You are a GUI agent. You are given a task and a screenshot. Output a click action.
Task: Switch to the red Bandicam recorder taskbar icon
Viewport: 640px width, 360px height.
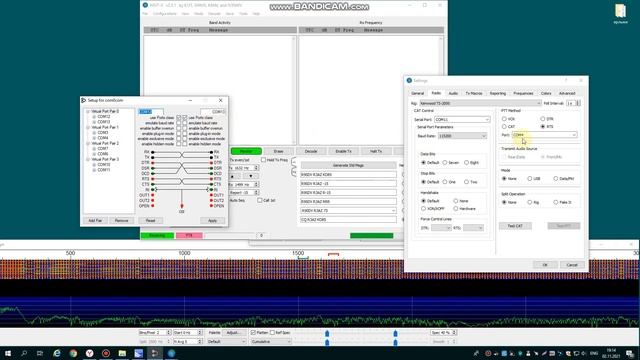(106, 353)
